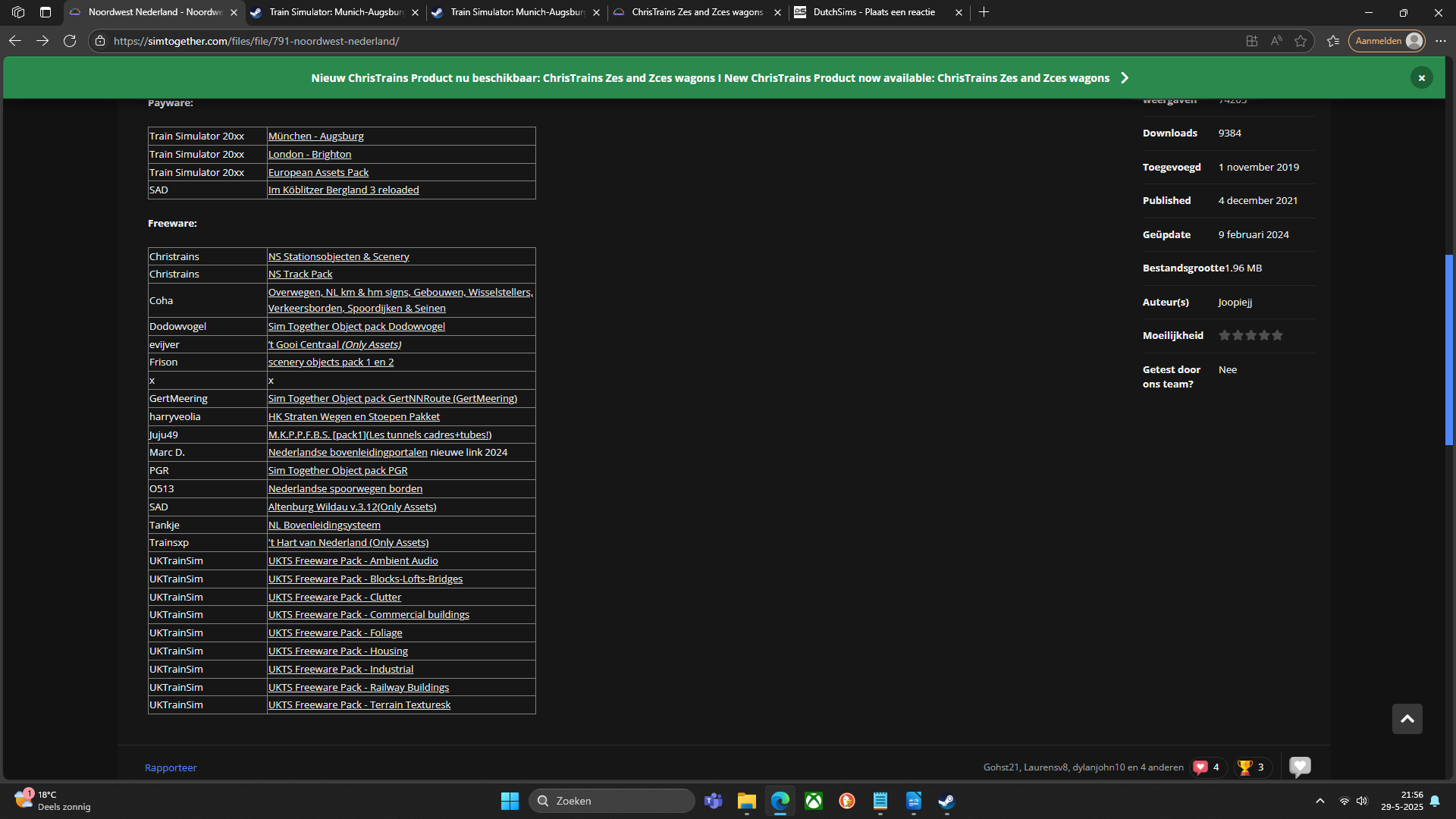Close the DutchSims tab
The width and height of the screenshot is (1456, 819).
click(x=959, y=12)
